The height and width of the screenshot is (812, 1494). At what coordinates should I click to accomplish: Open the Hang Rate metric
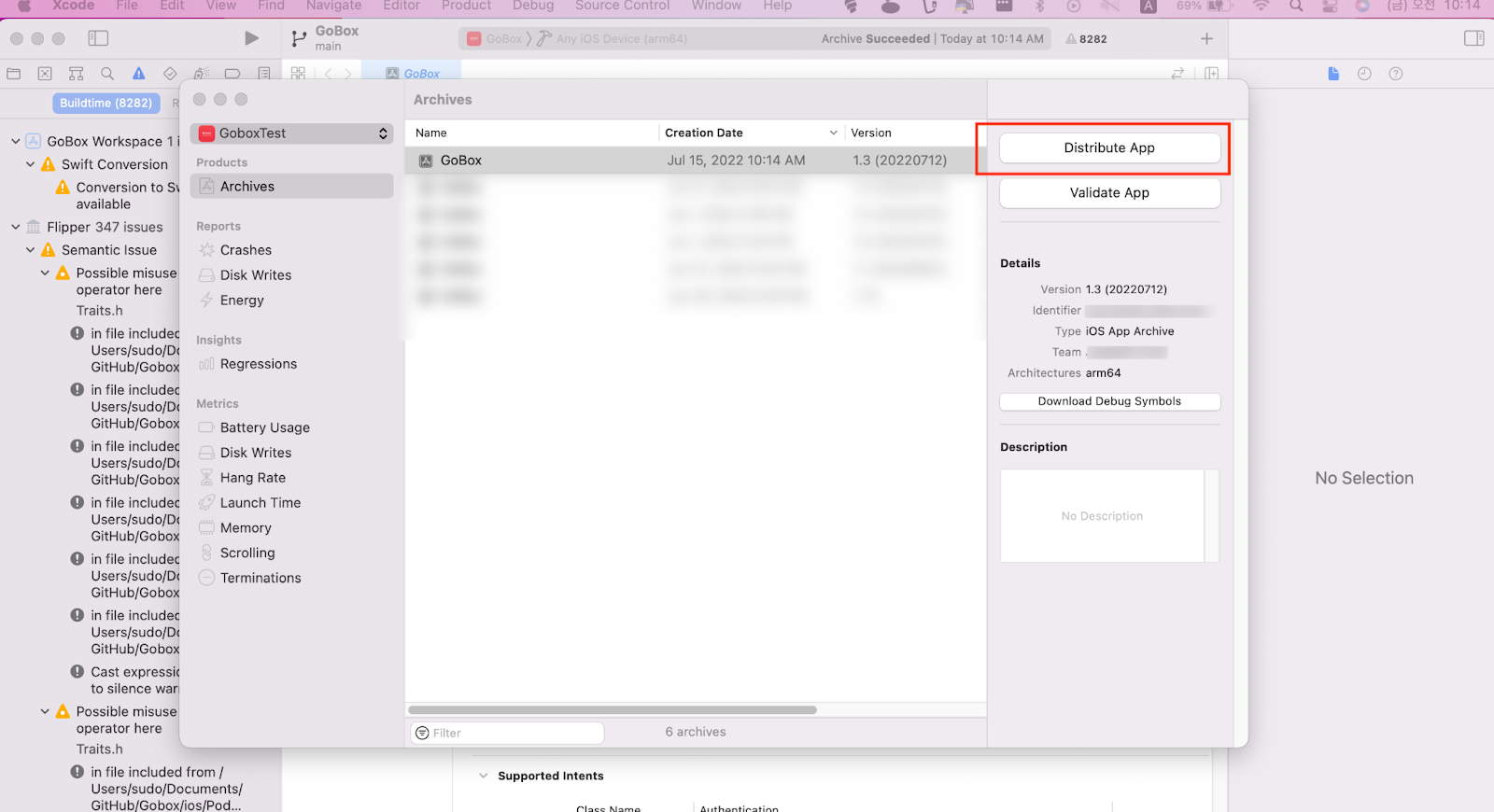point(253,478)
